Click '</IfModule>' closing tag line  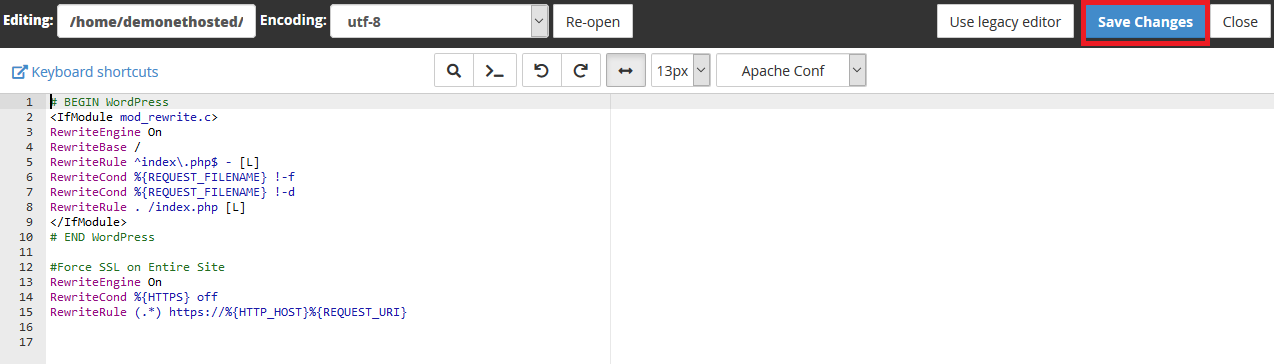tap(88, 222)
